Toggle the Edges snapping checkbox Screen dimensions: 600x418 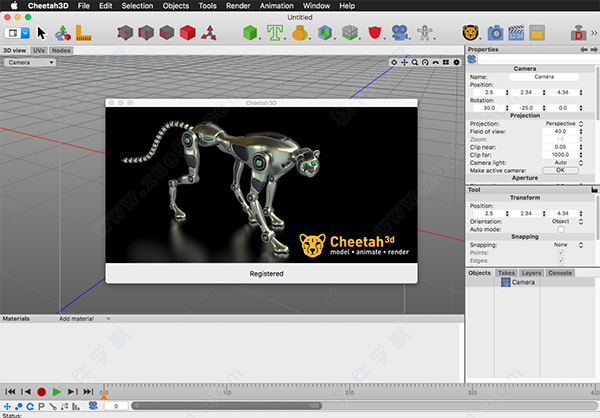coord(561,260)
